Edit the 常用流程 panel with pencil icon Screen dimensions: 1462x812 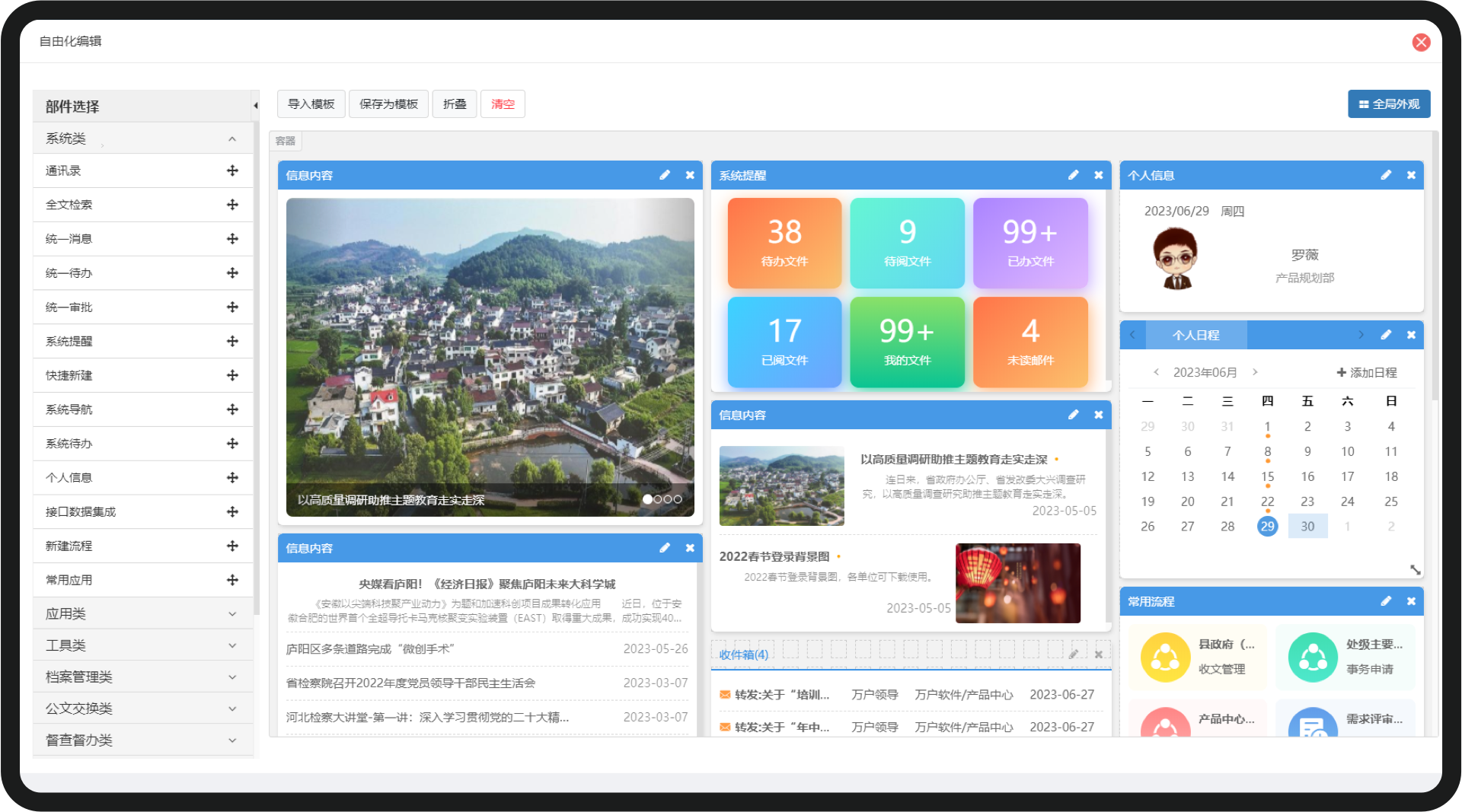coord(1386,601)
